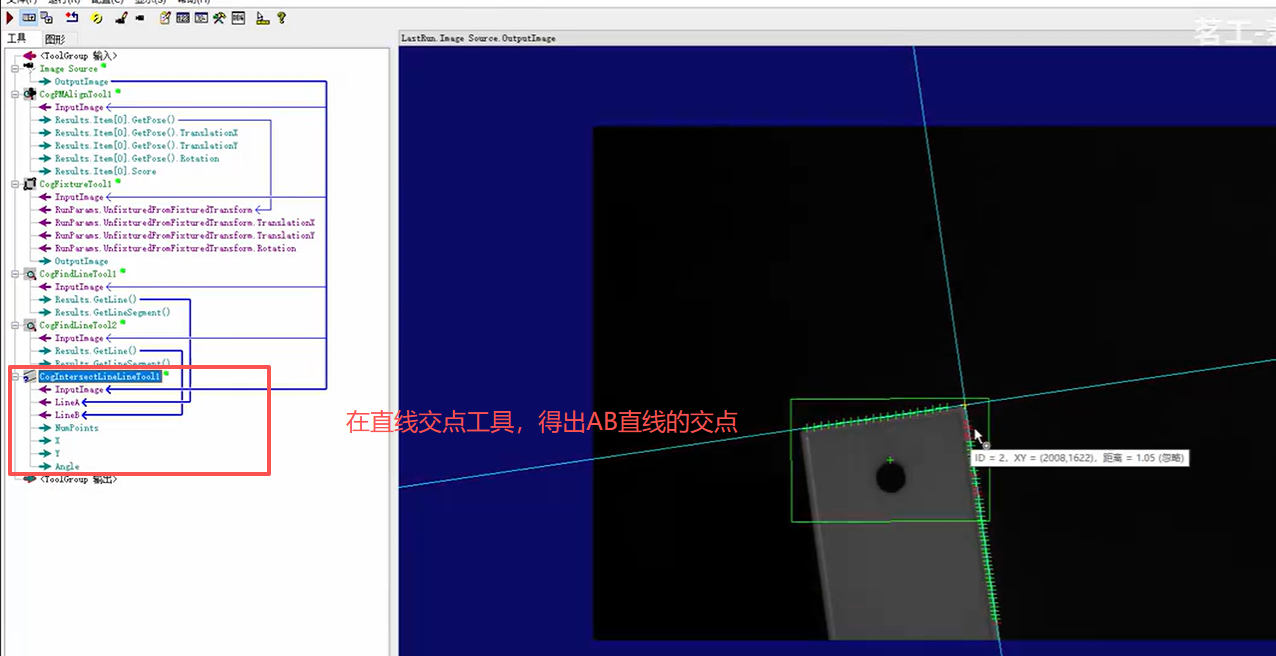The width and height of the screenshot is (1276, 656).
Task: Click the paintbrush script toolbar icon
Action: pyautogui.click(x=120, y=18)
